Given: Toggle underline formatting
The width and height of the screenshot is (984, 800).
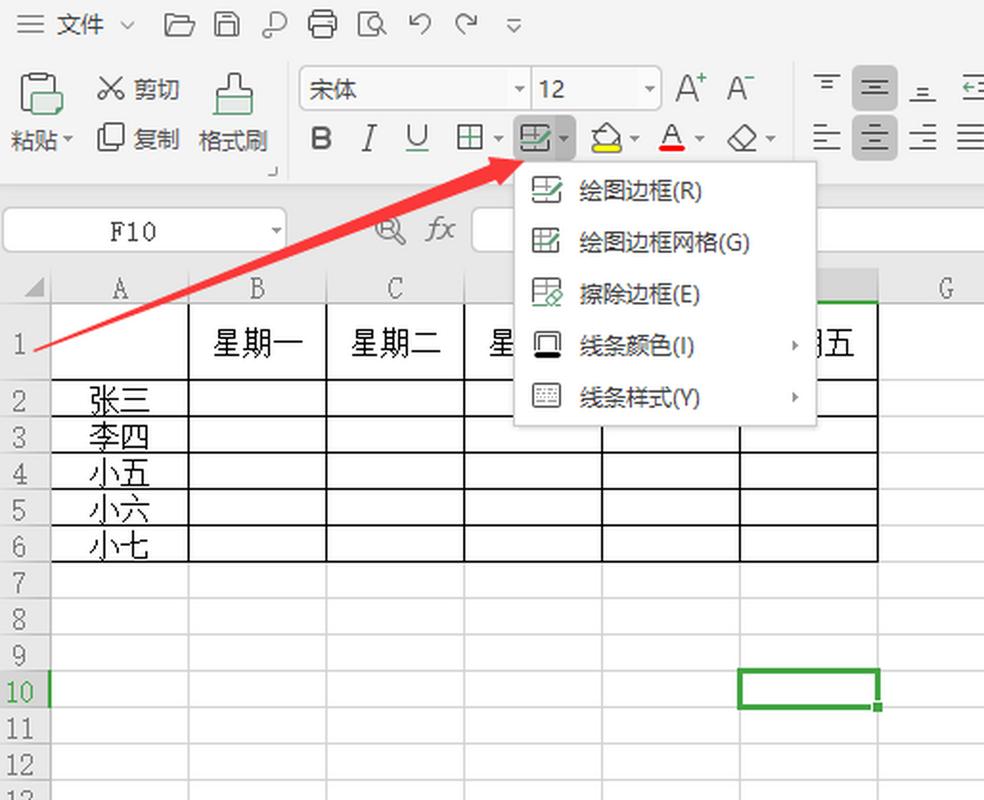Looking at the screenshot, I should pyautogui.click(x=417, y=137).
